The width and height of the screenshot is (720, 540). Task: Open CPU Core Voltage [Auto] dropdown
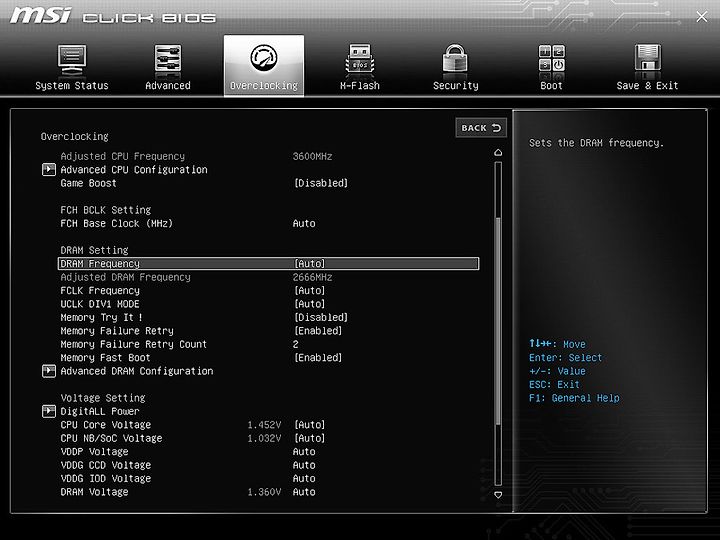[309, 425]
